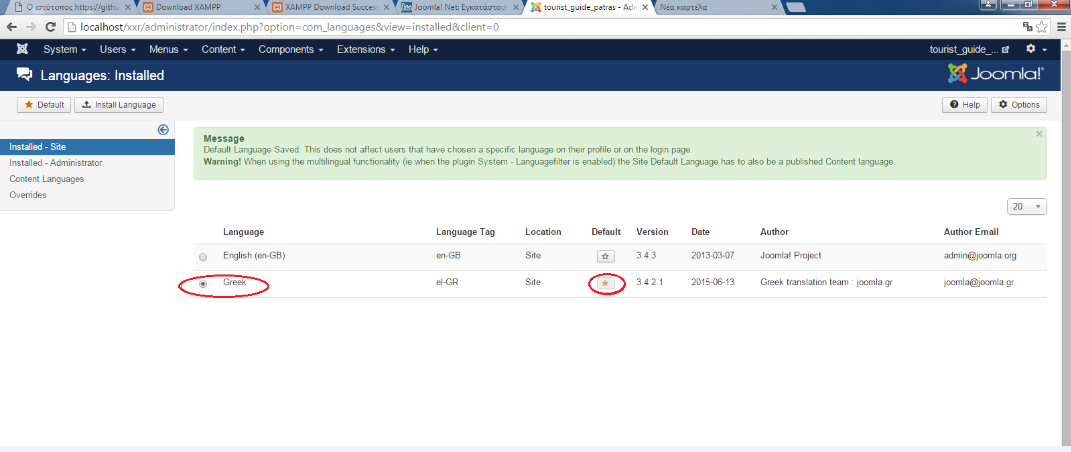Viewport: 1071px width, 452px height.
Task: Click the date 2013-03-07 cell
Action: click(x=712, y=255)
